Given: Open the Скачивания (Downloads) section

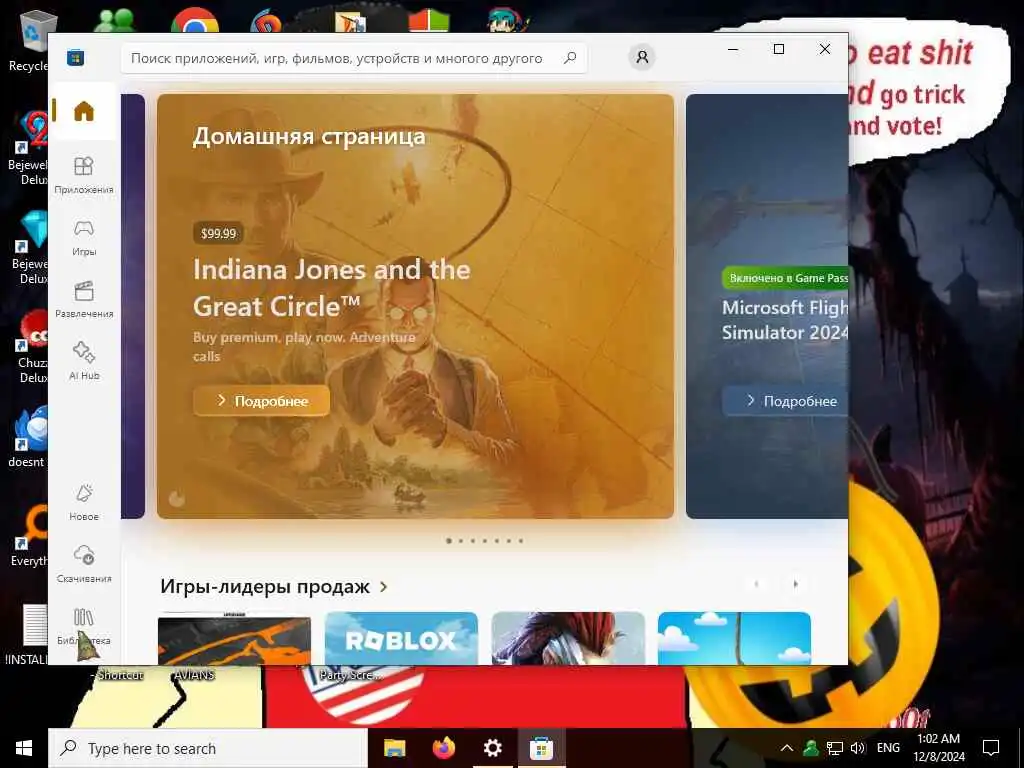Looking at the screenshot, I should click(x=84, y=564).
